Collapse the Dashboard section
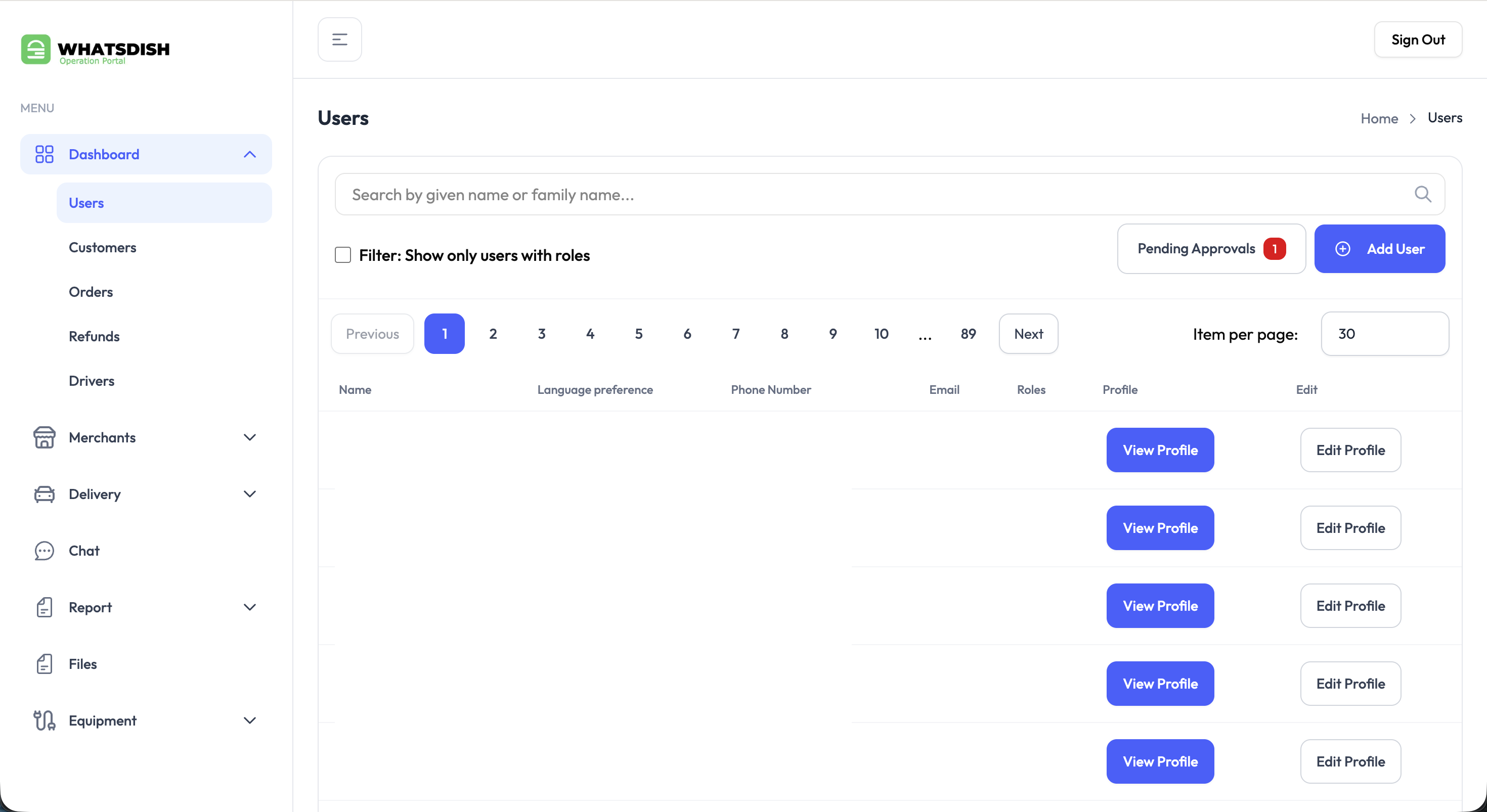 point(249,154)
